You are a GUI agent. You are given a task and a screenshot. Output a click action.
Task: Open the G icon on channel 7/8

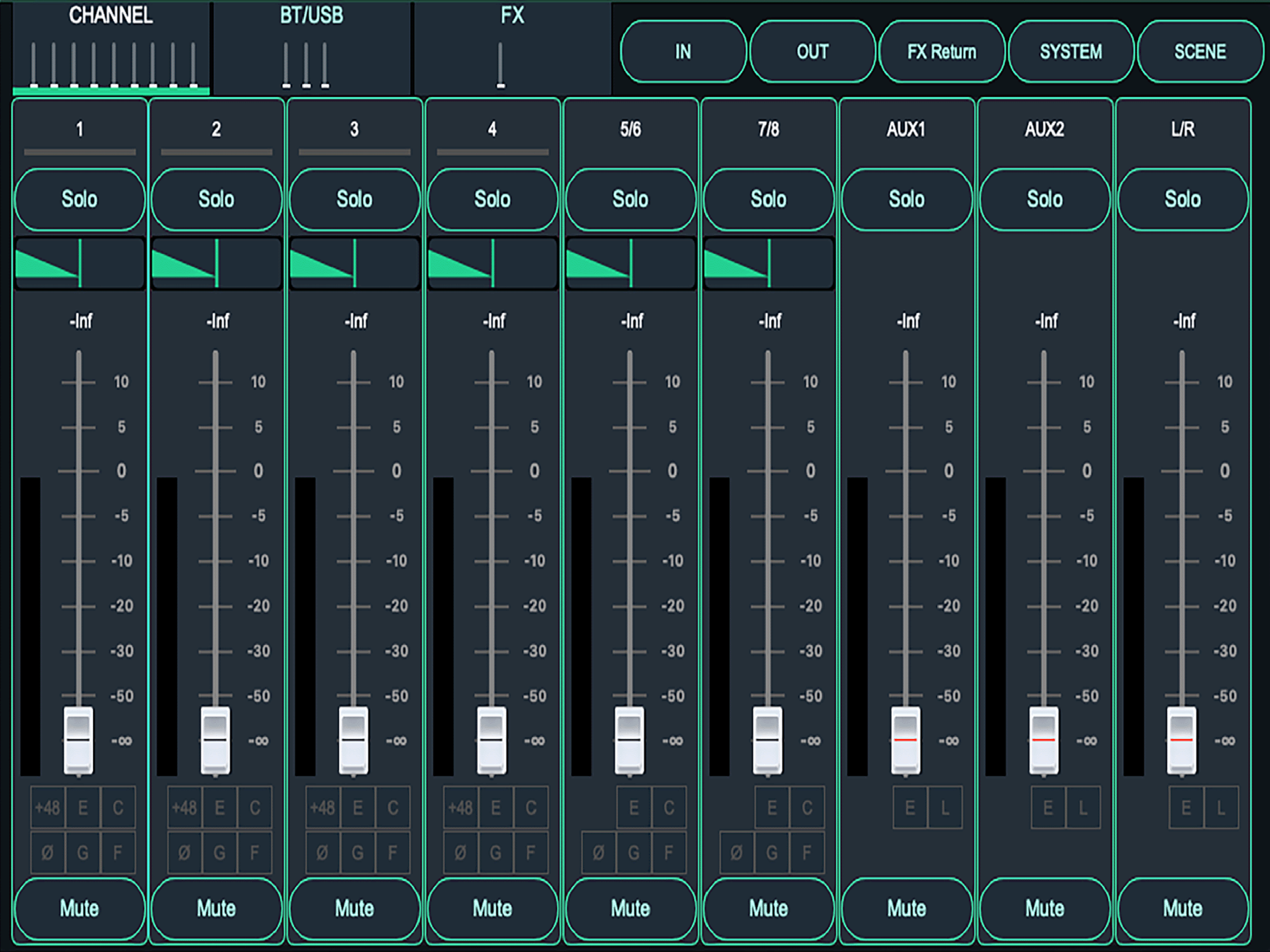[x=772, y=853]
